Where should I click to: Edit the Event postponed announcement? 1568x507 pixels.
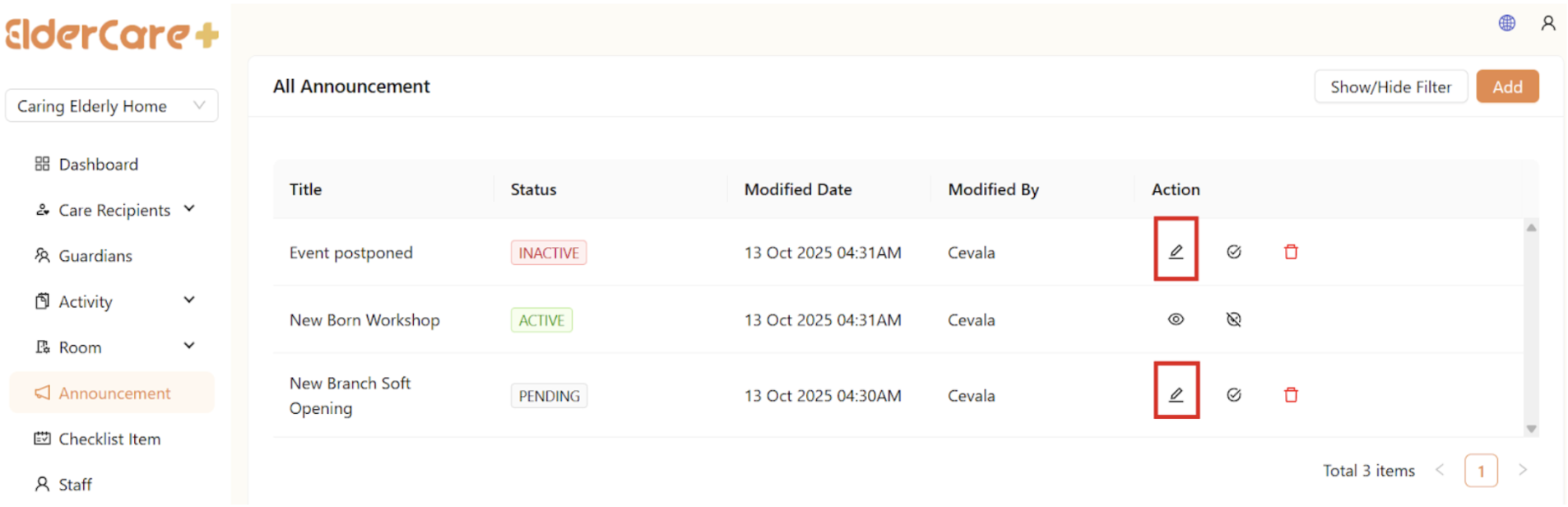pyautogui.click(x=1176, y=252)
